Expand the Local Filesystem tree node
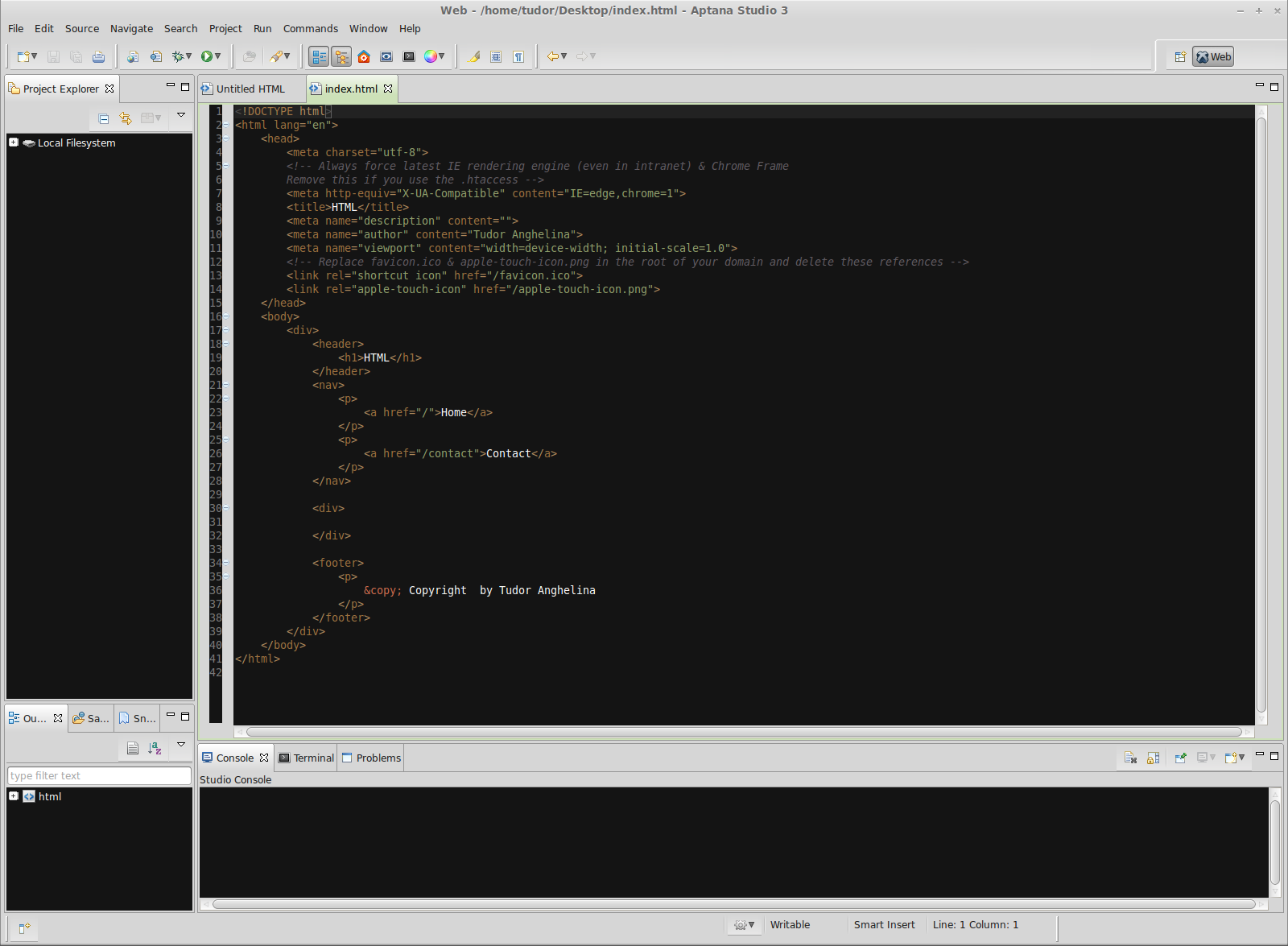 coord(14,143)
